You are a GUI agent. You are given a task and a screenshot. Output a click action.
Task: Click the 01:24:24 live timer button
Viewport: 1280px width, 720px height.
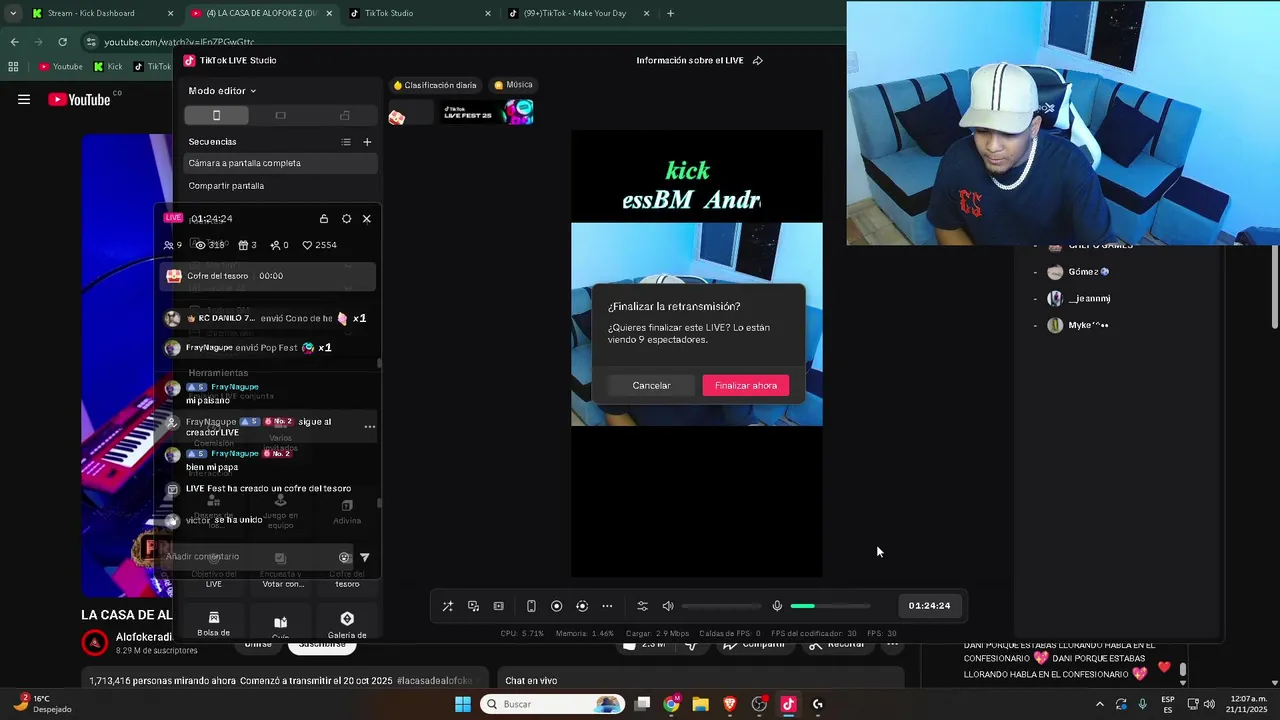(x=929, y=606)
